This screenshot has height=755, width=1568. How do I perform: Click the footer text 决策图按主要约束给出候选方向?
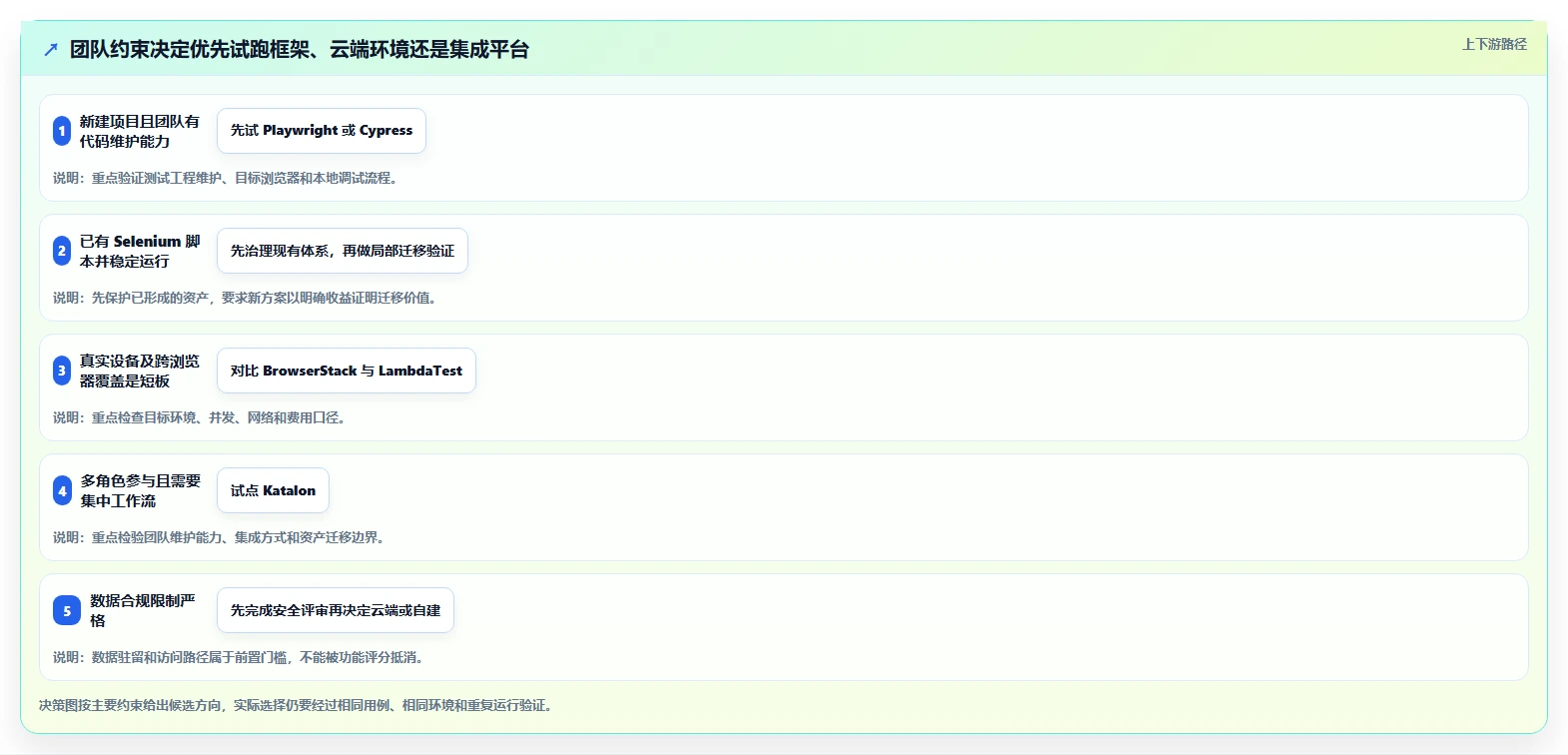point(297,705)
